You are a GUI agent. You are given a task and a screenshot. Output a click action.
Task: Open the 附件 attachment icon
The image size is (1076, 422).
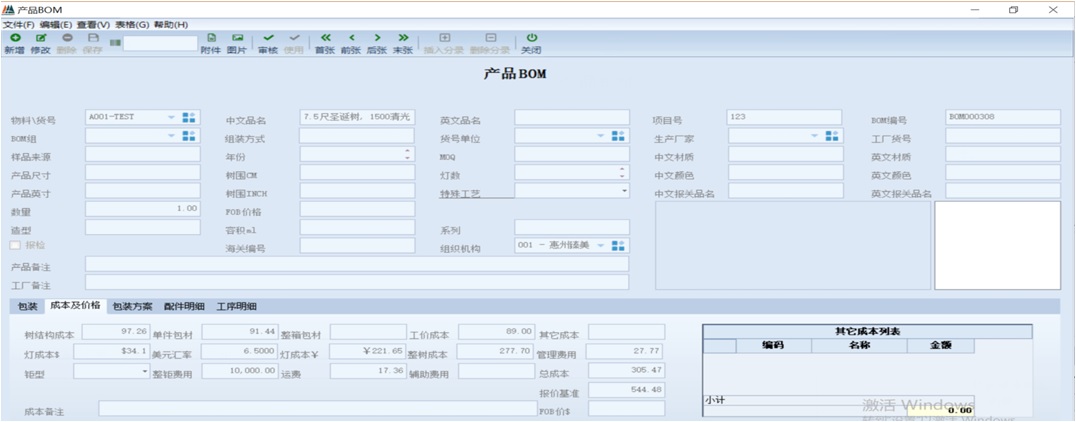211,38
